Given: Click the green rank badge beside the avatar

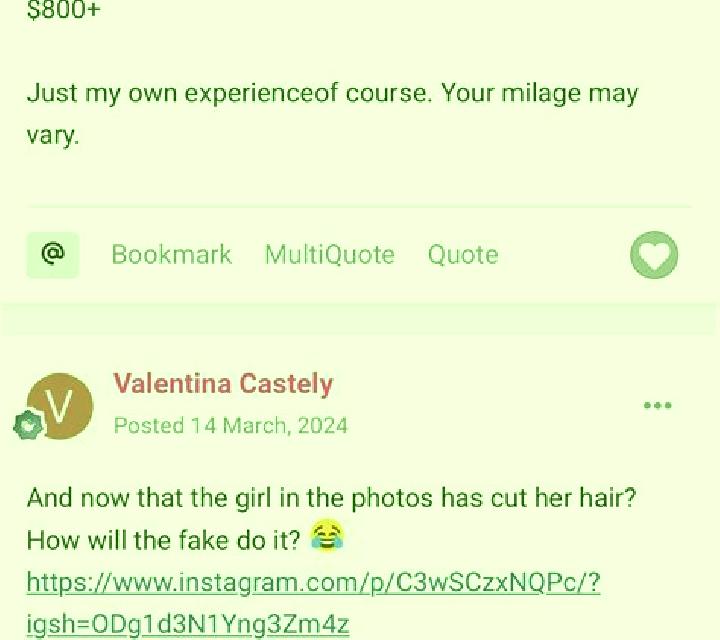Looking at the screenshot, I should point(28,425).
